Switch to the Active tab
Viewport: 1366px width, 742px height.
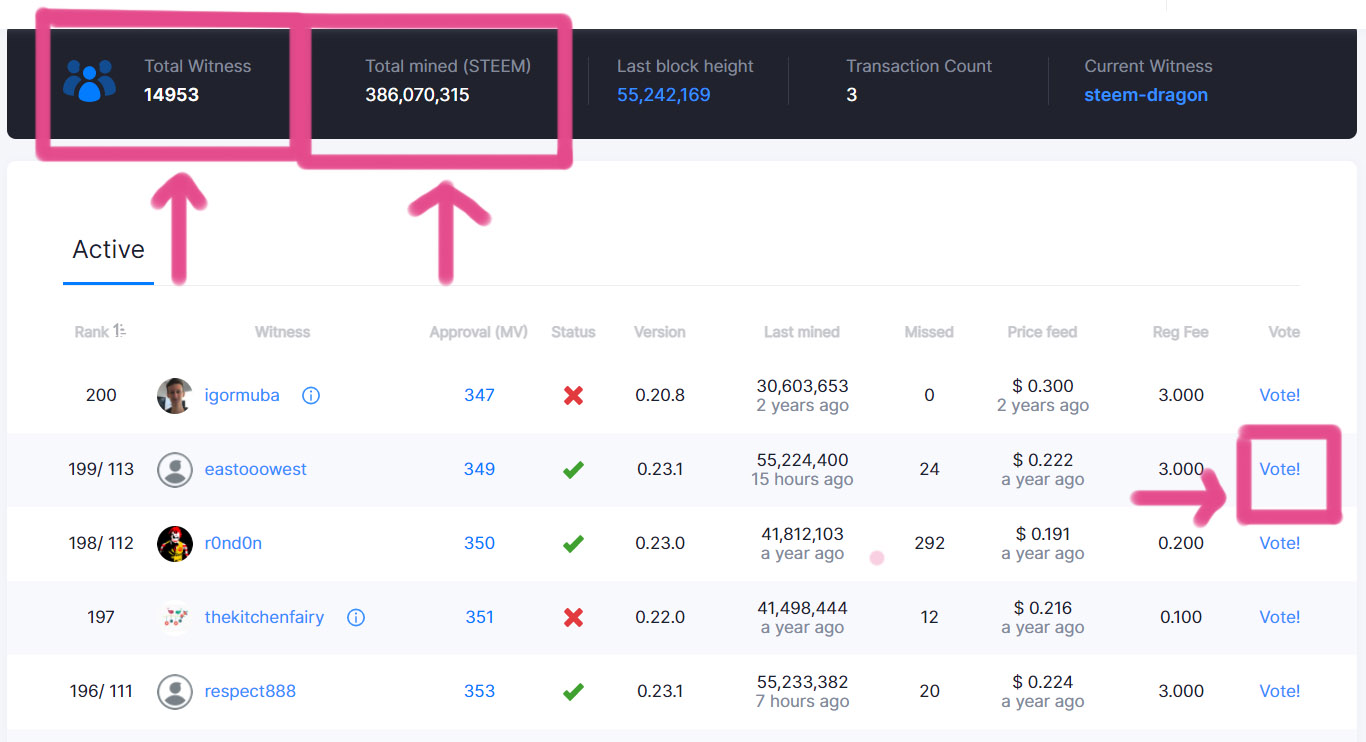(x=108, y=250)
